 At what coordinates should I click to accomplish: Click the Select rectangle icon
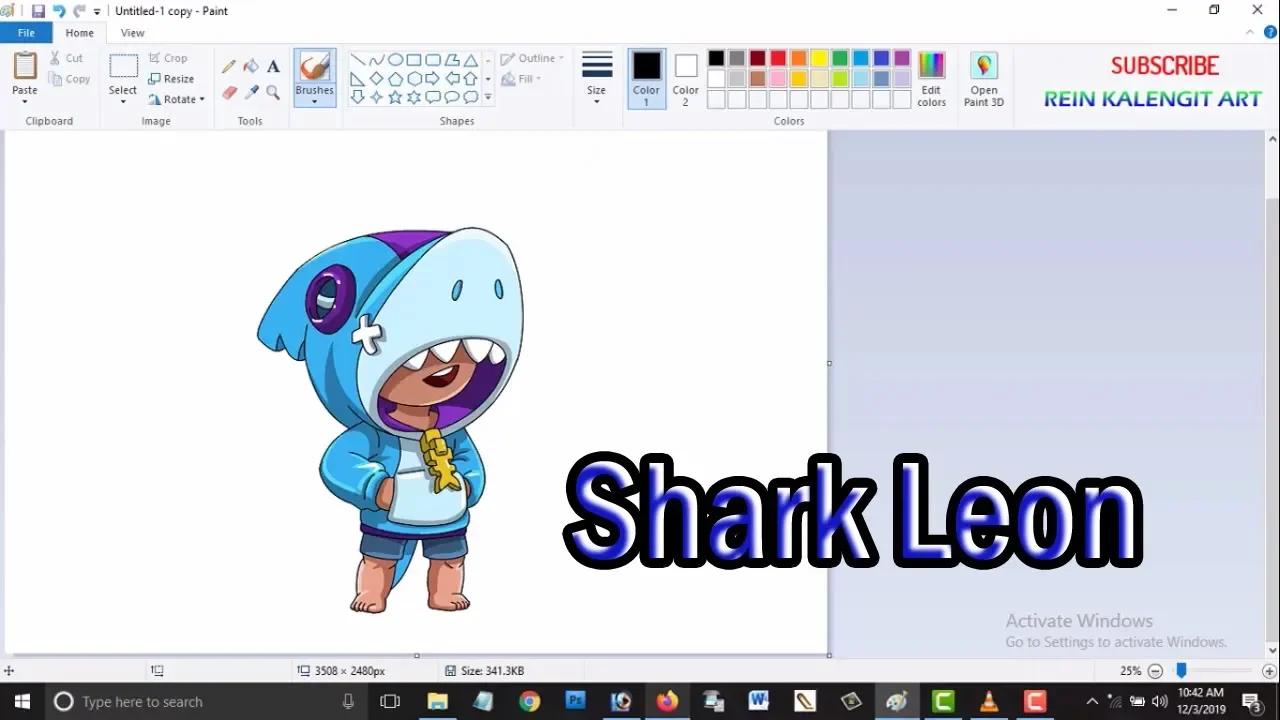tap(123, 67)
